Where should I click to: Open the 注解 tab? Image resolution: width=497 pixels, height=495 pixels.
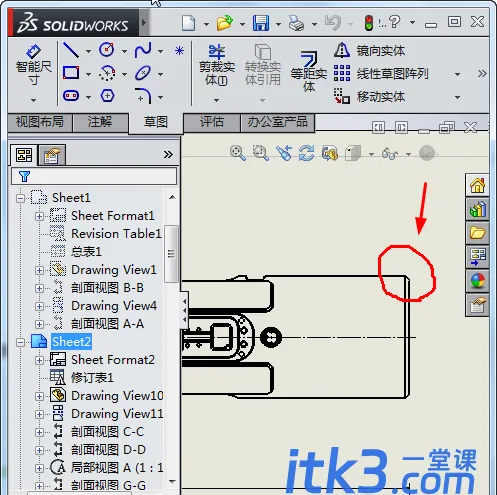click(x=100, y=122)
